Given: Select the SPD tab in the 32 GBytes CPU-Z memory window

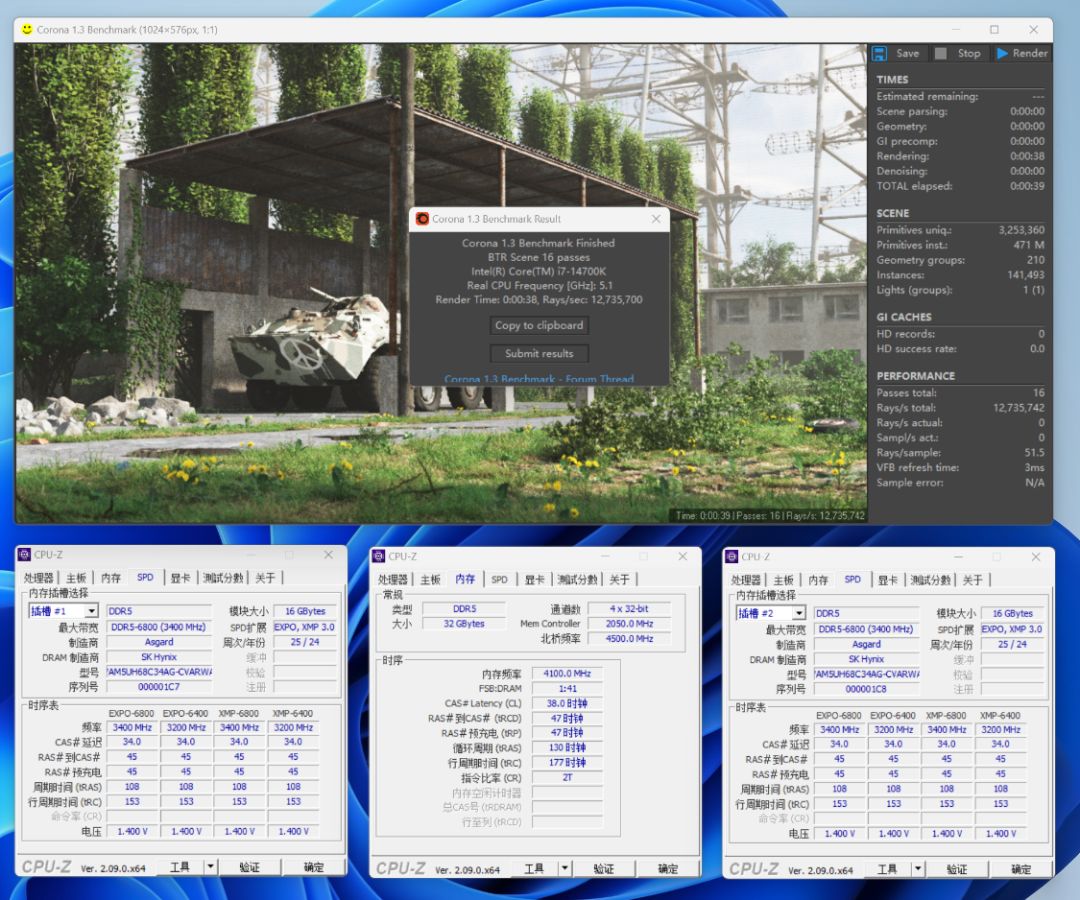Looking at the screenshot, I should click(x=499, y=580).
